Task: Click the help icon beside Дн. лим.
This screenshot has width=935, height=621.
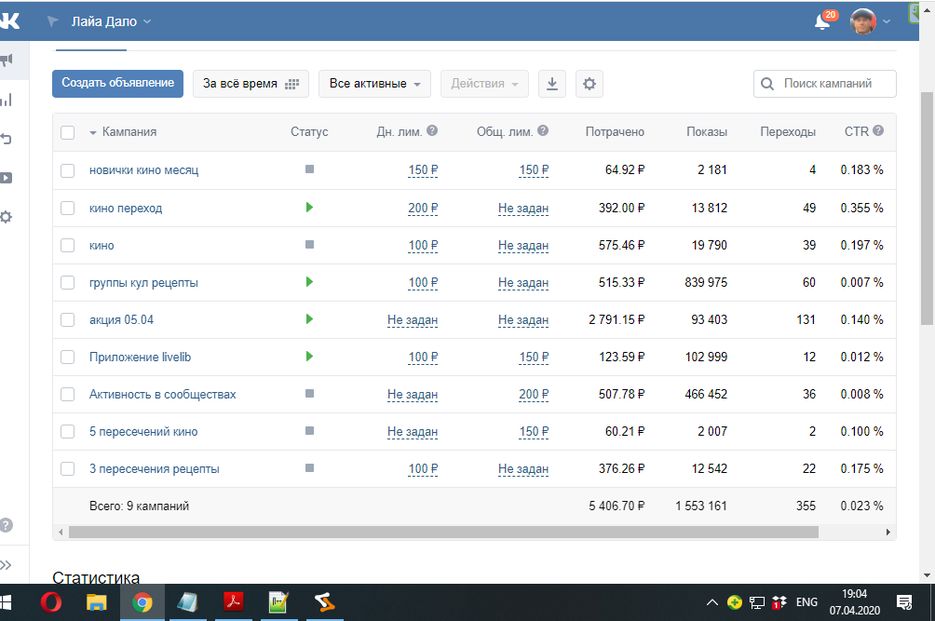Action: [432, 131]
